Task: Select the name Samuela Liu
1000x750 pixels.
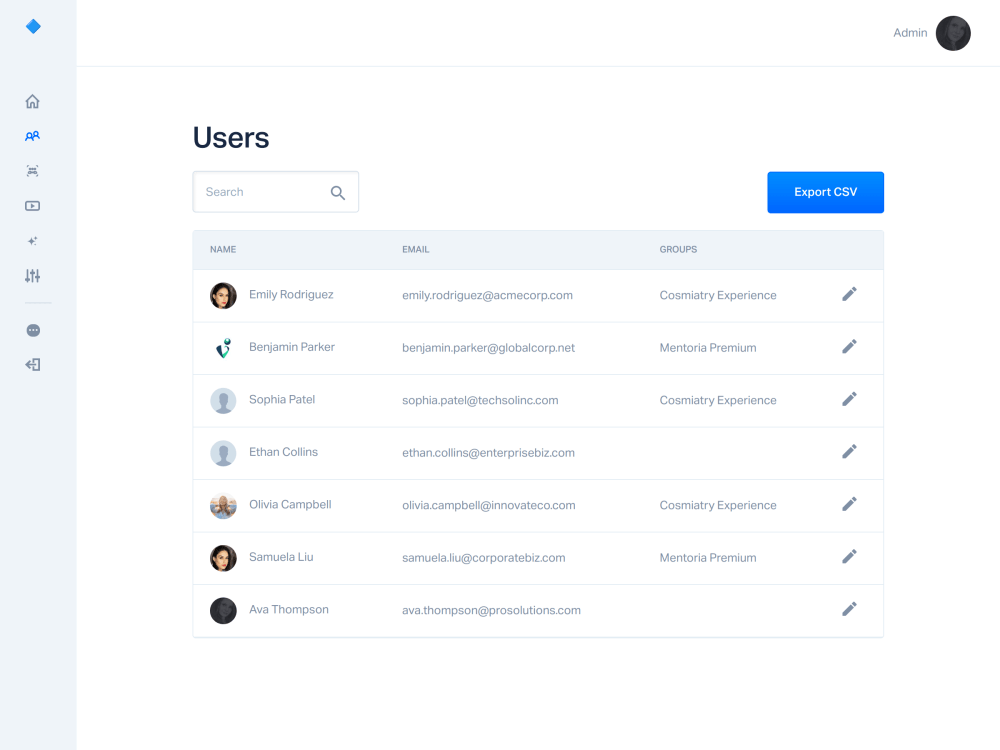Action: click(x=281, y=557)
